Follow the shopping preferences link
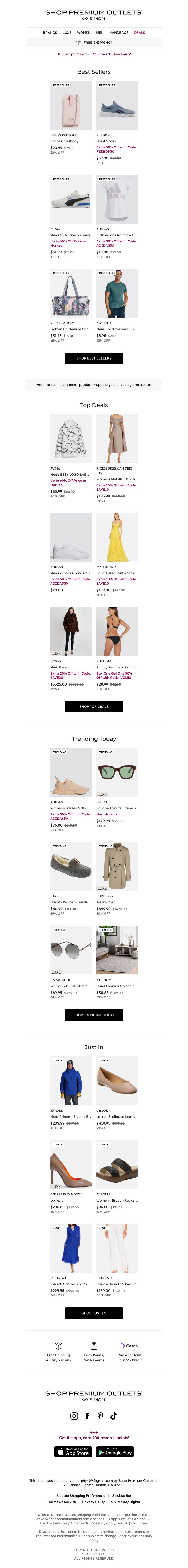This screenshot has height=1568, width=188. 134,385
